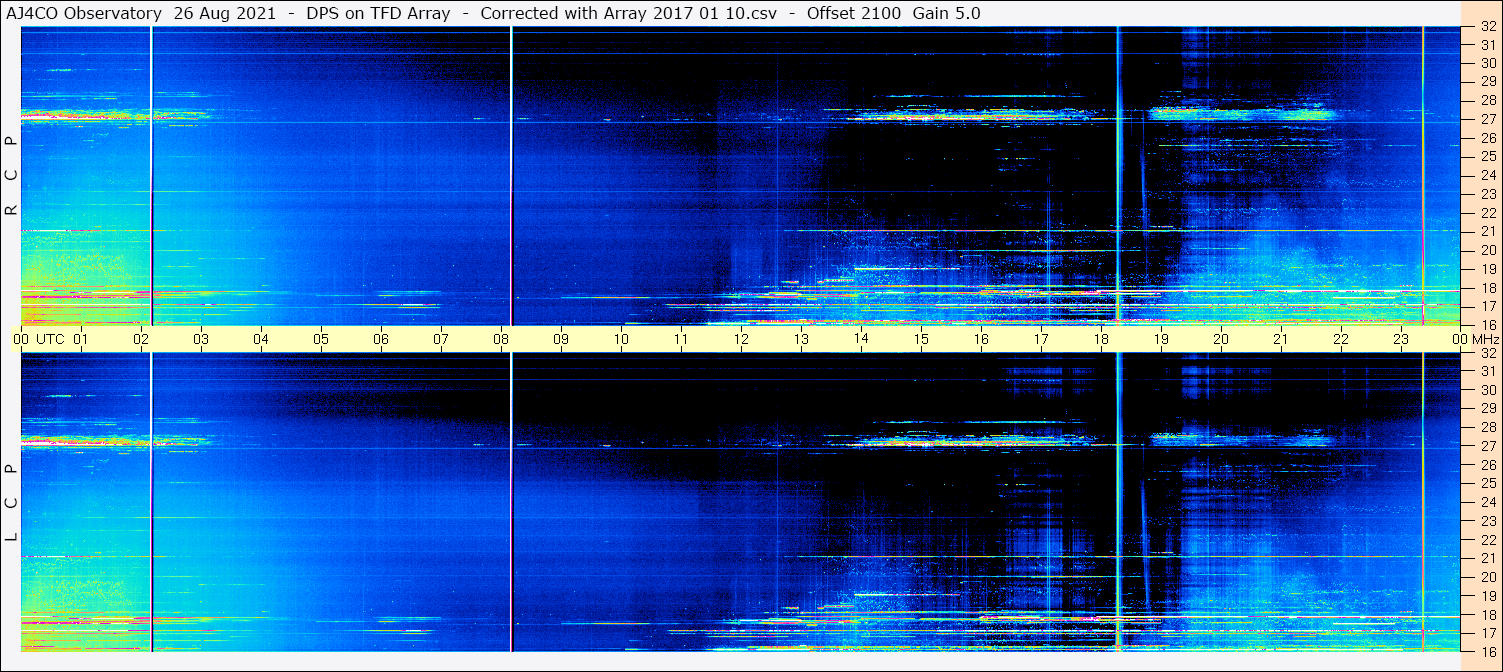Screen dimensions: 1503x672
Task: Select the 07 hour time axis marker
Action: (x=441, y=339)
